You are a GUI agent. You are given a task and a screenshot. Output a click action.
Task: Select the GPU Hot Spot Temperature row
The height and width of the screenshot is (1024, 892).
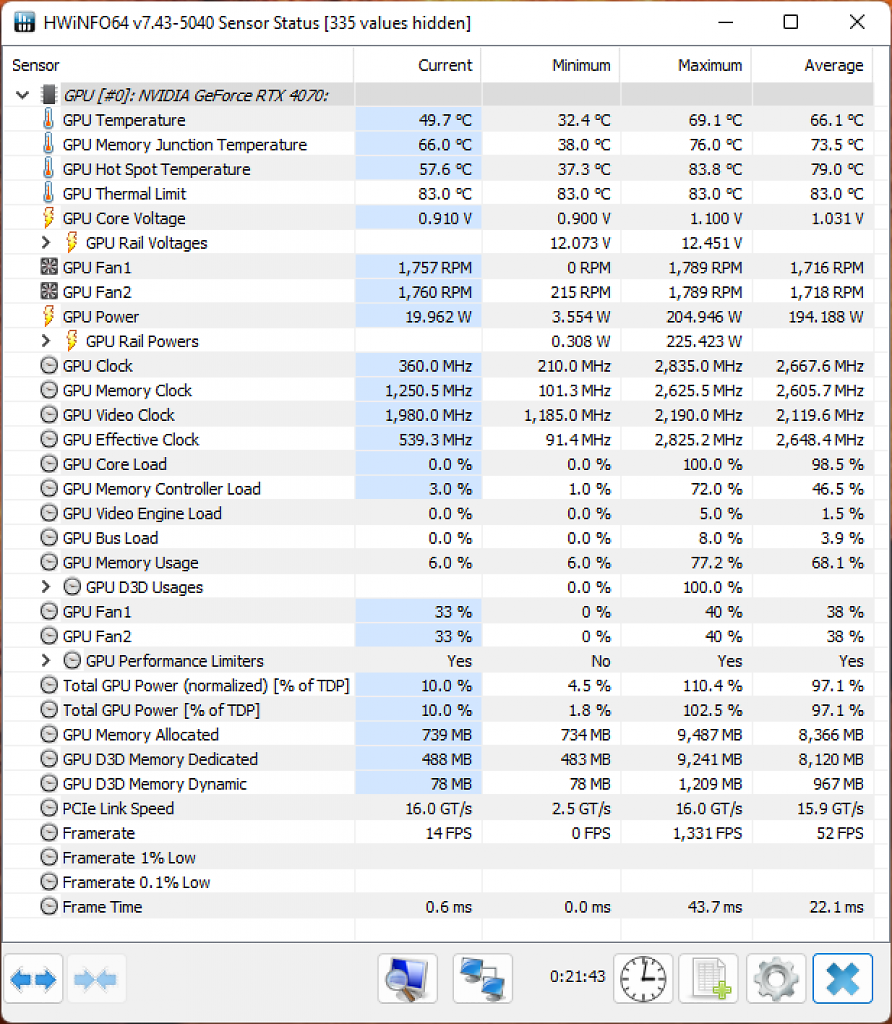point(438,169)
